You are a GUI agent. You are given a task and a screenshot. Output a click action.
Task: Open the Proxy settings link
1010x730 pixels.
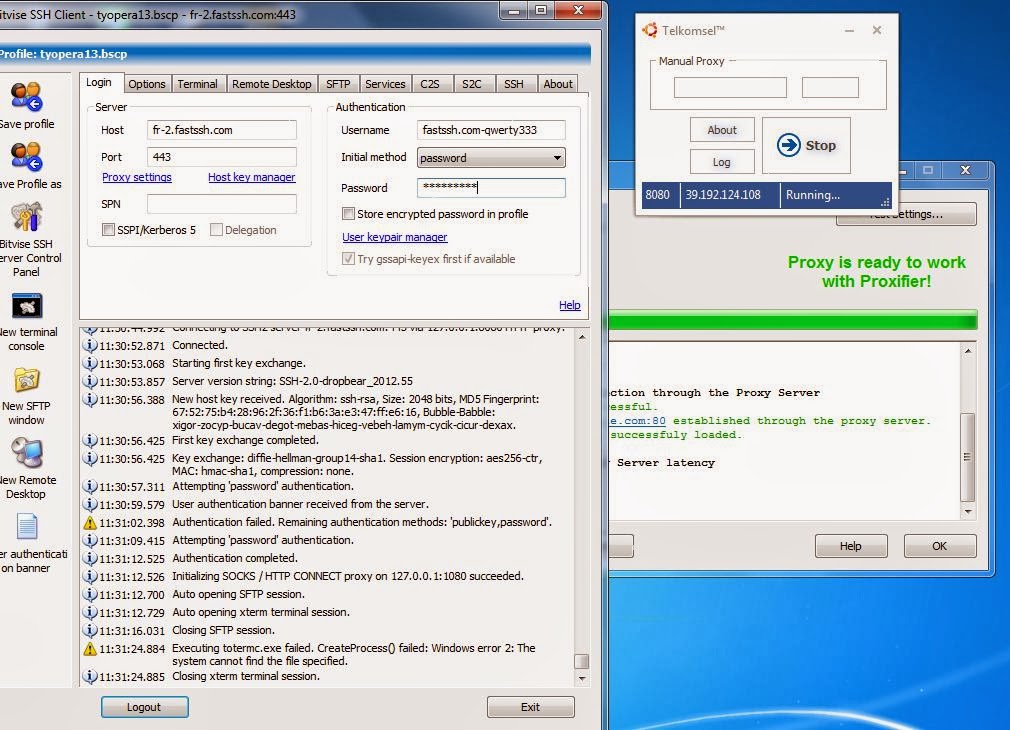[137, 177]
